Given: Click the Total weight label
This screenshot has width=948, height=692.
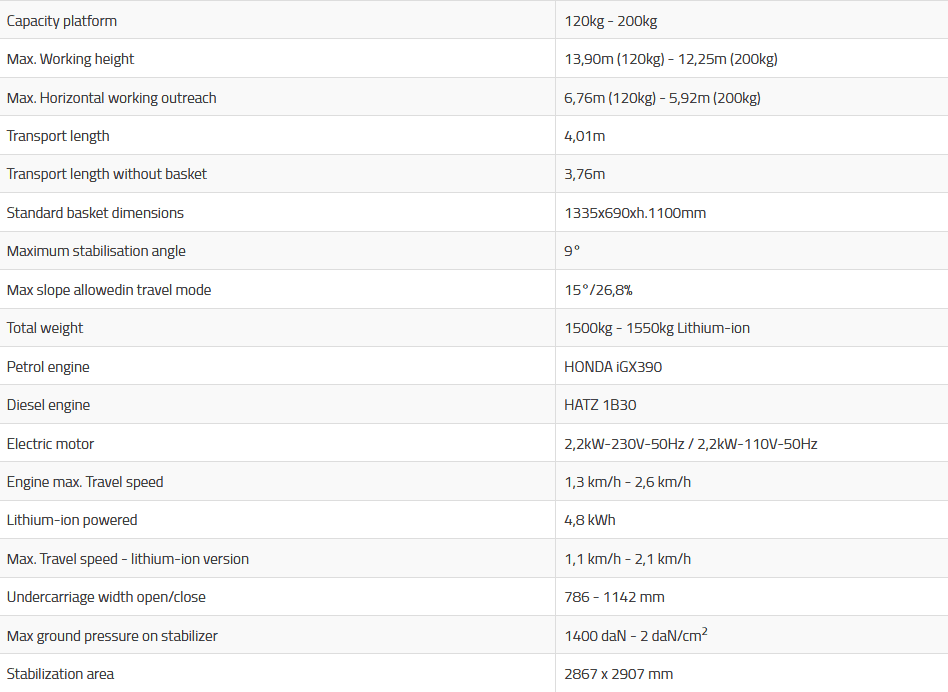Looking at the screenshot, I should point(45,328).
